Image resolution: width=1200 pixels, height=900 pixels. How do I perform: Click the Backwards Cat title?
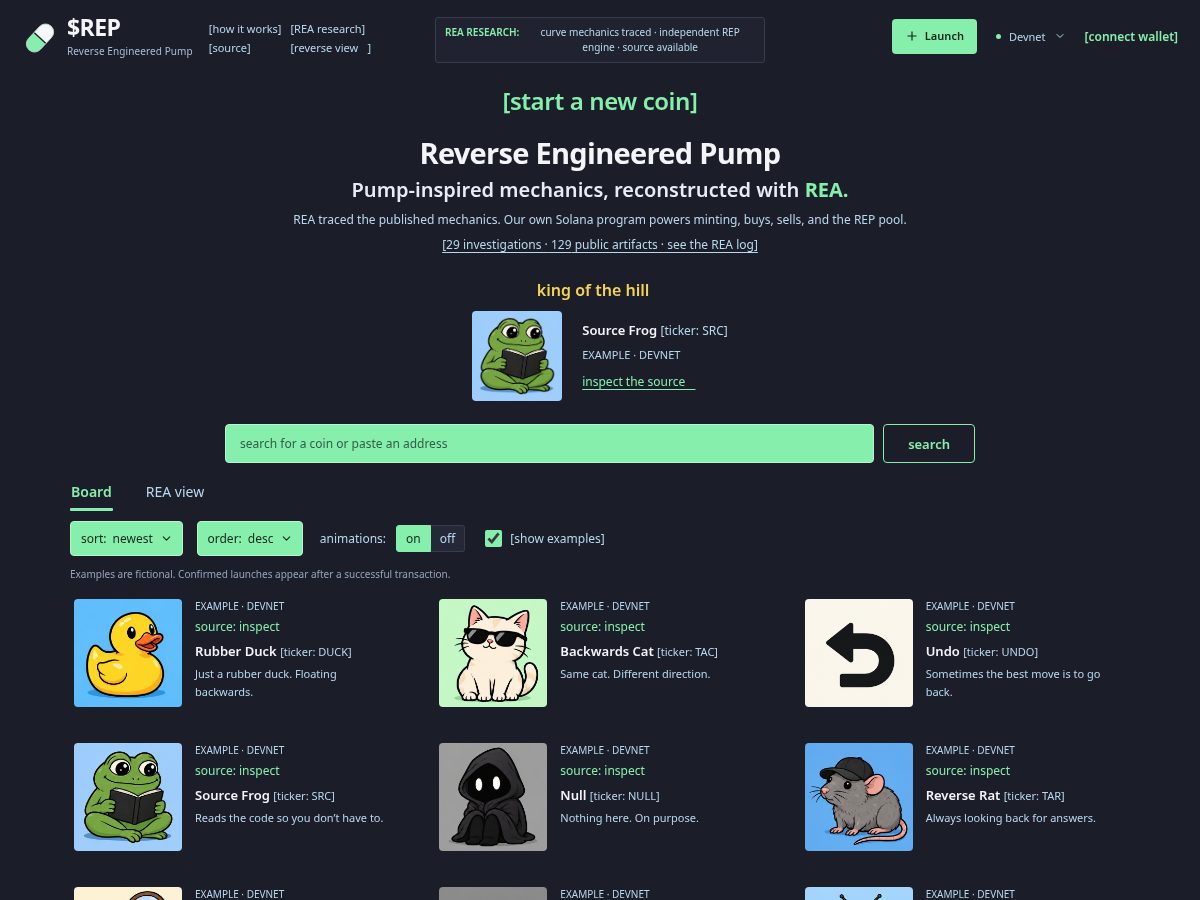click(607, 652)
